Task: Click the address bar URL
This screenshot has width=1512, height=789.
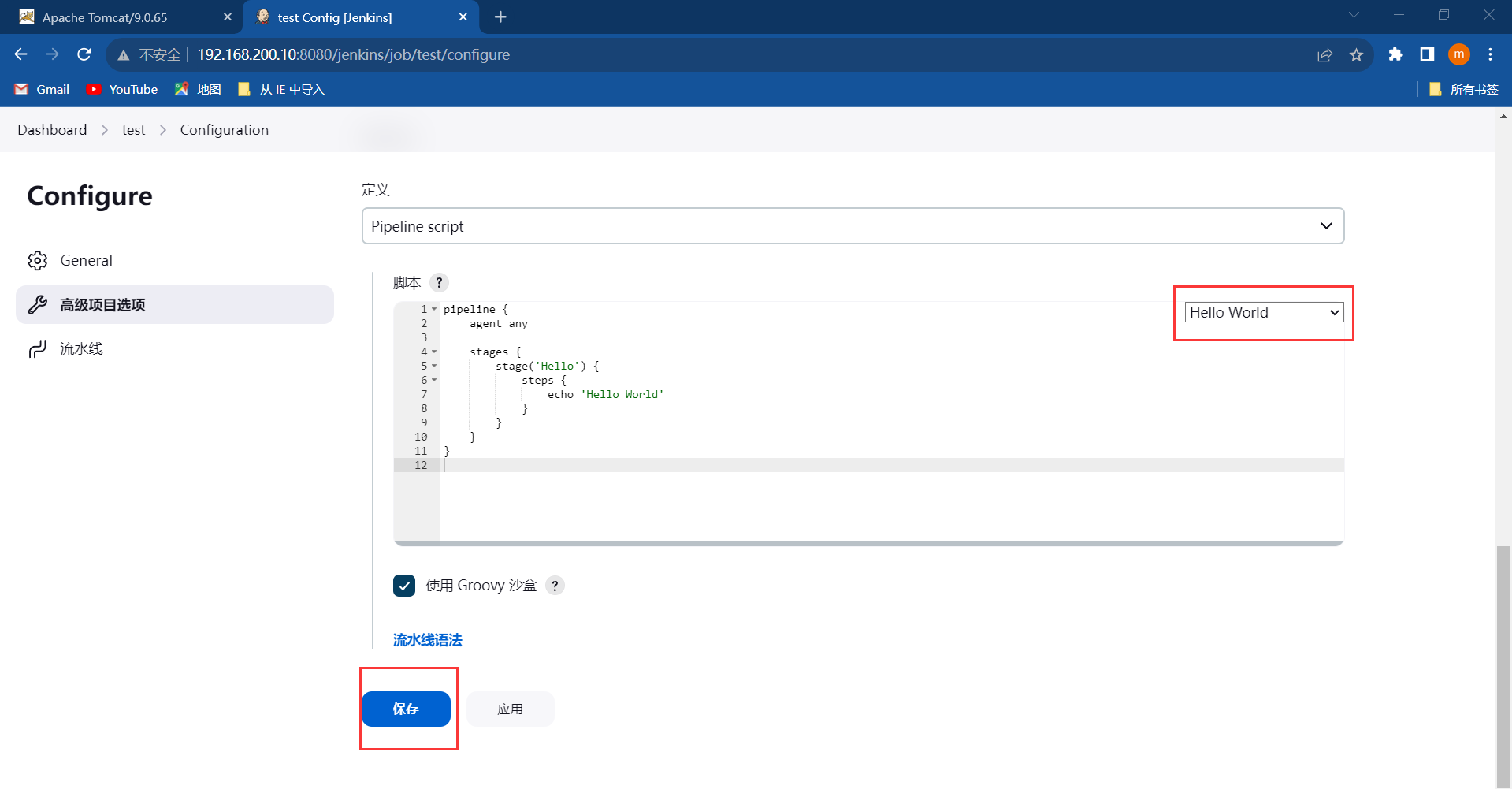Action: pos(354,54)
